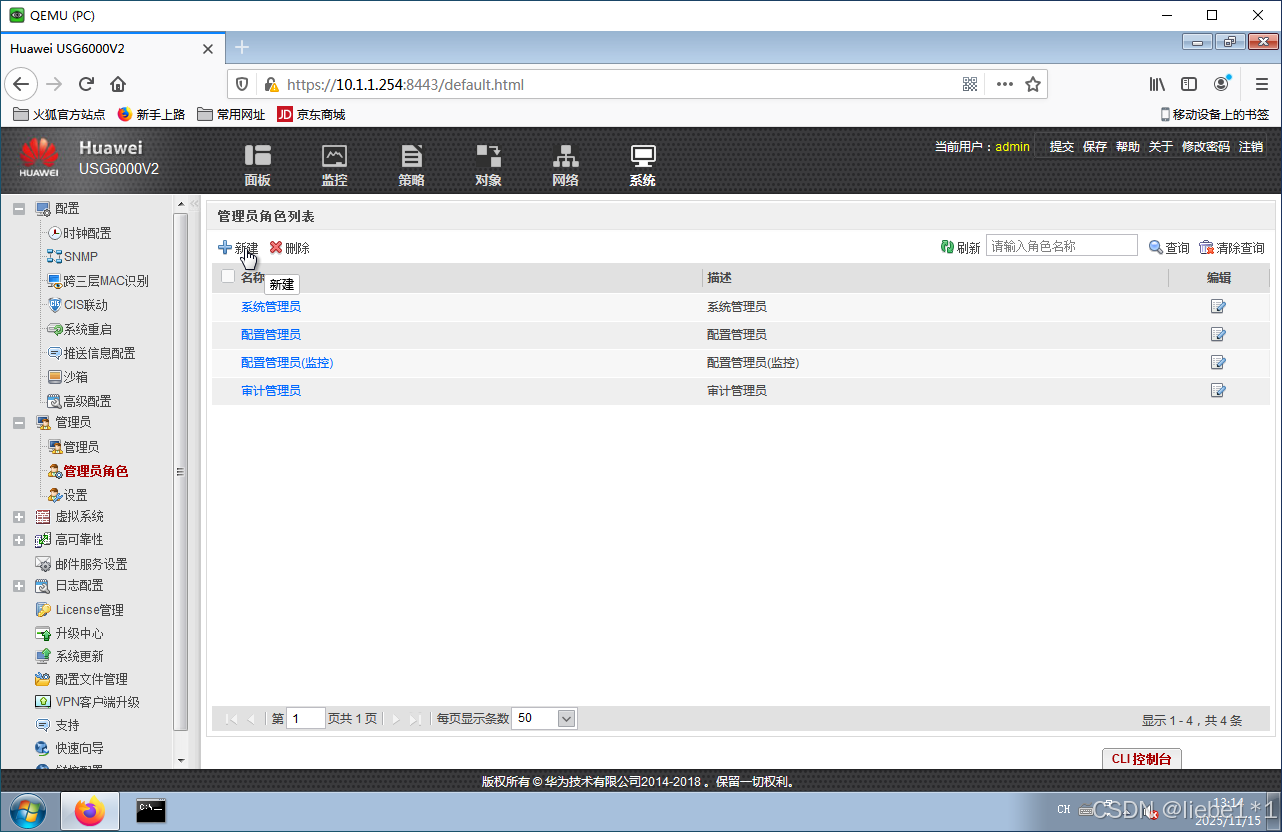1282x832 pixels.
Task: Click the 保存 save link
Action: click(x=1094, y=146)
